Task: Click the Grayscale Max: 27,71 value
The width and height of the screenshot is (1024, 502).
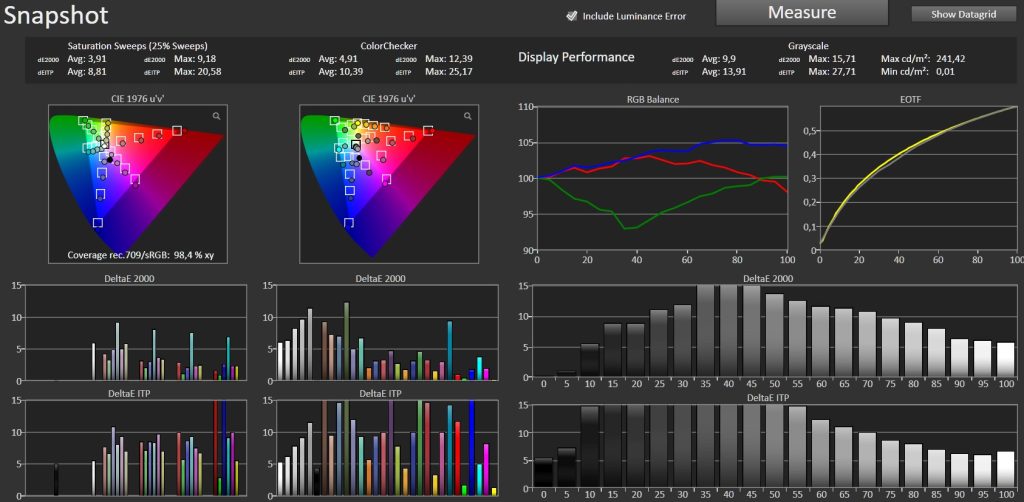Action: coord(831,71)
